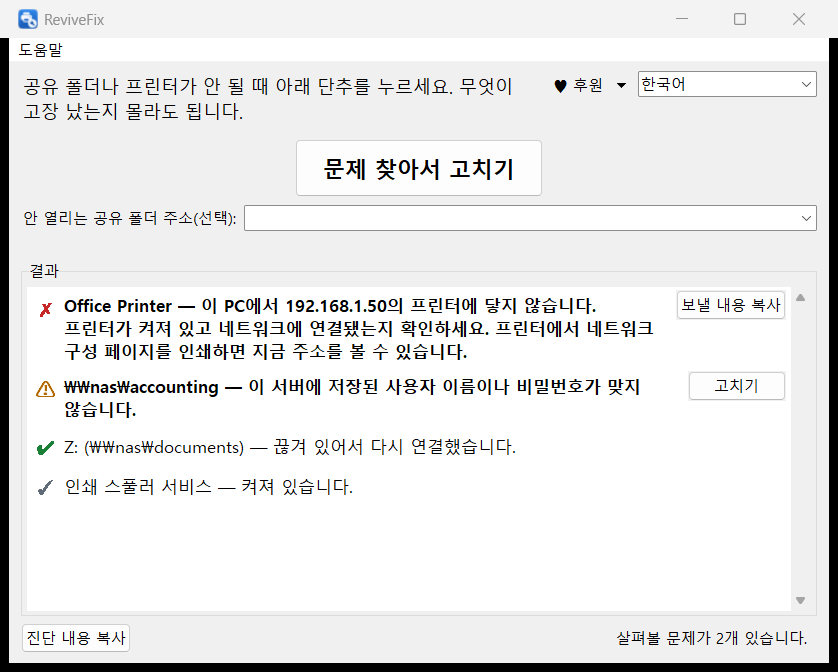Click the intro instruction text at top
The width and height of the screenshot is (838, 672).
(267, 98)
